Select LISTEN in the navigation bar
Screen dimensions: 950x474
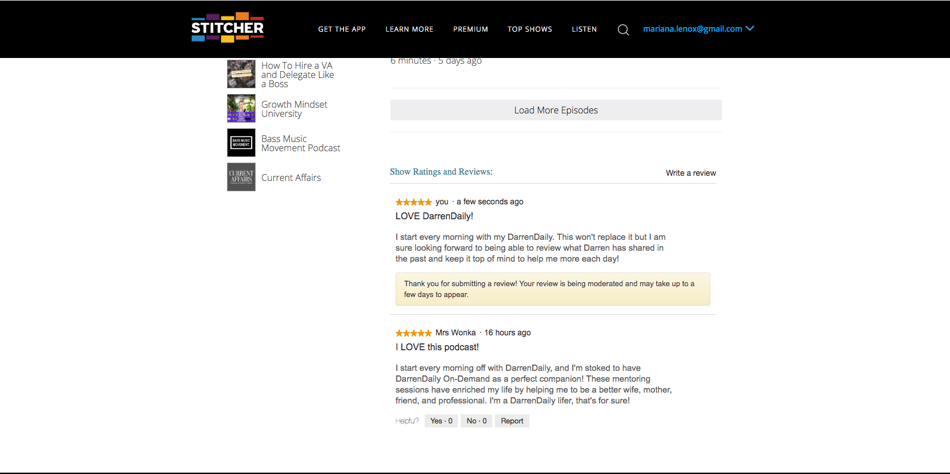click(x=584, y=29)
